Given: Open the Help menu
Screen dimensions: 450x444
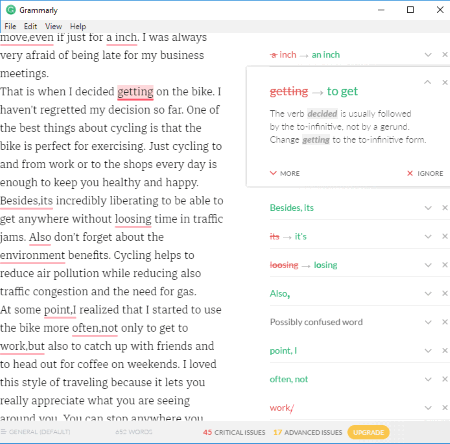Looking at the screenshot, I should point(78,26).
